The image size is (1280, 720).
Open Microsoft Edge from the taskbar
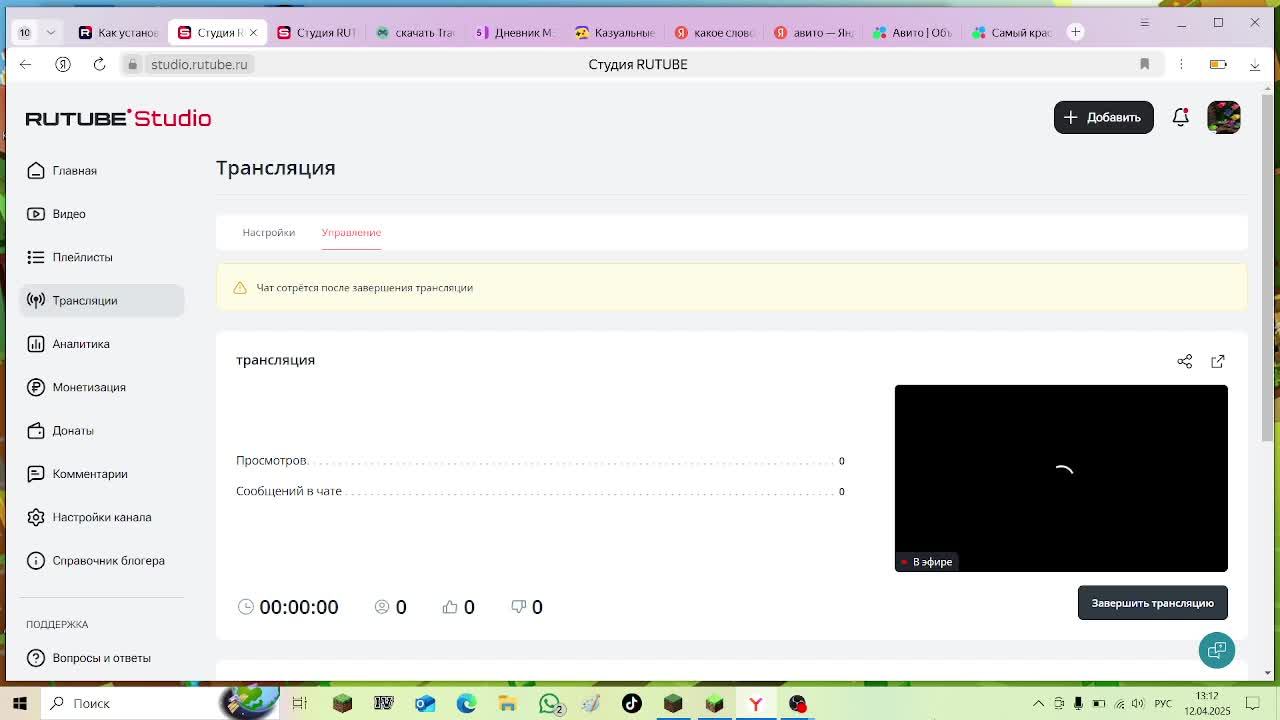pos(467,703)
